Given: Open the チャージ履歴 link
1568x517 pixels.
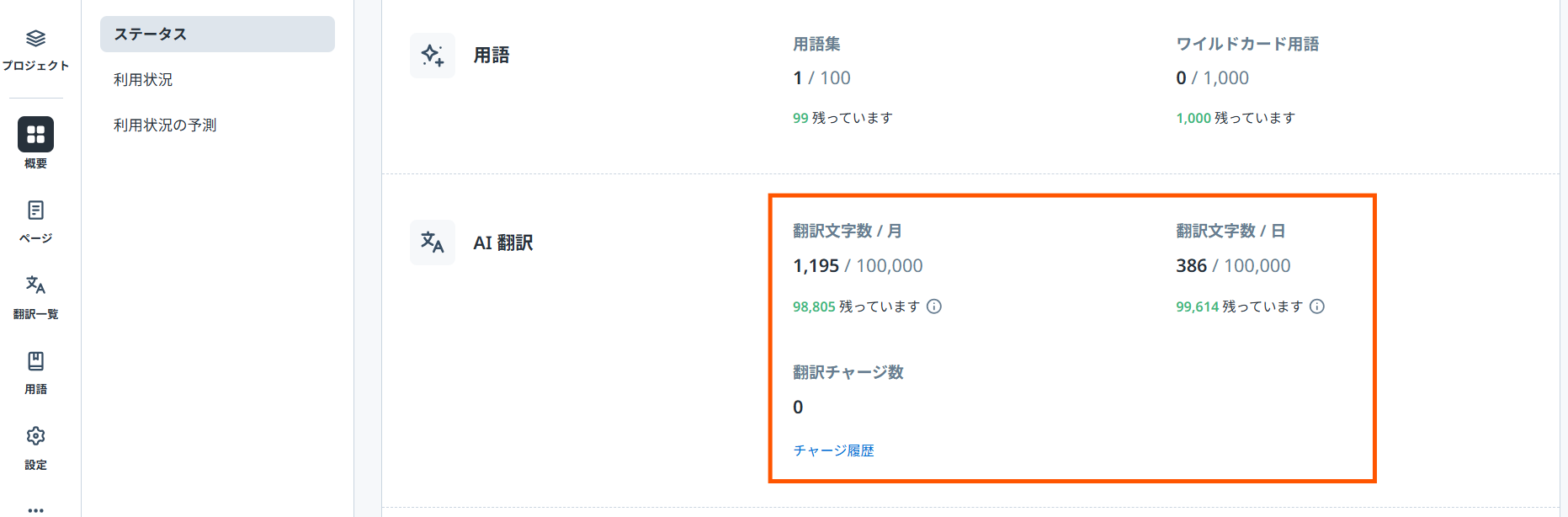Looking at the screenshot, I should 834,450.
